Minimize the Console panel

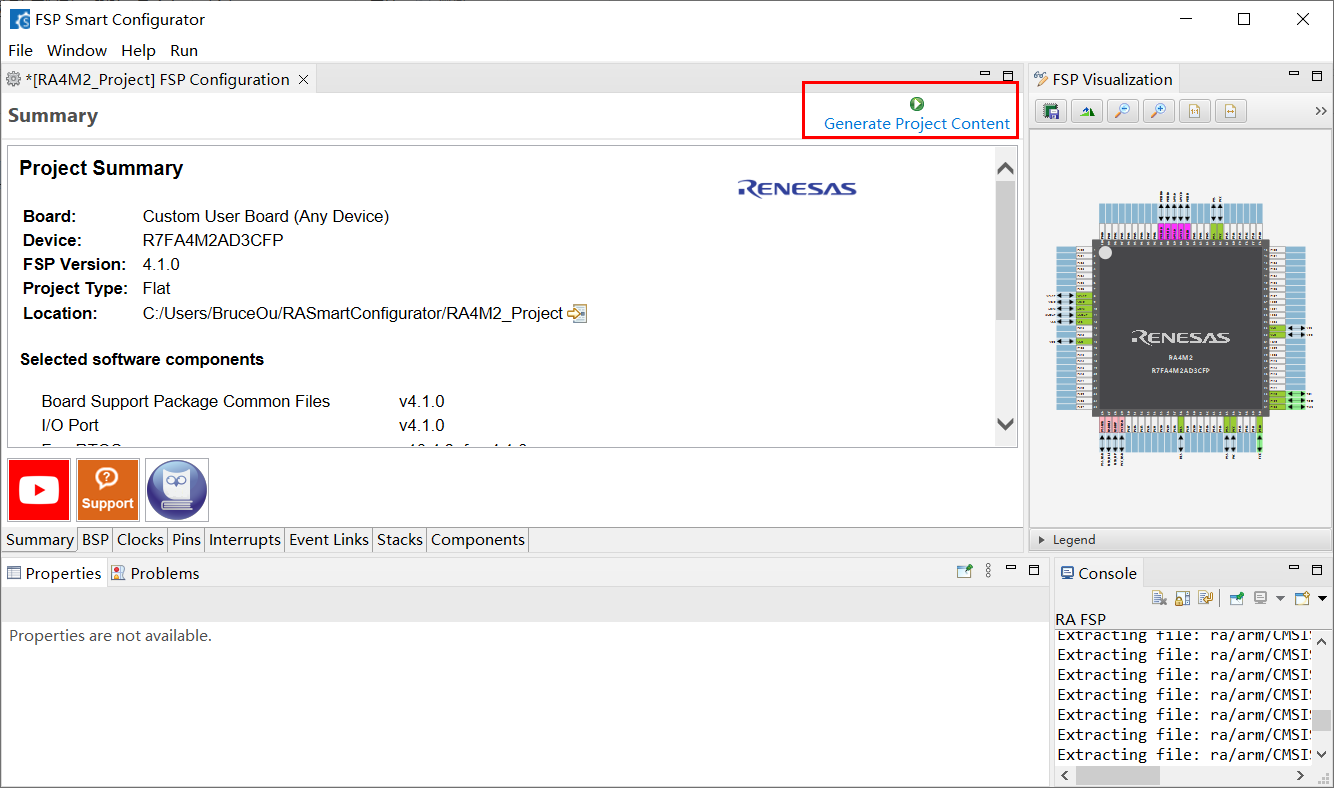1294,568
